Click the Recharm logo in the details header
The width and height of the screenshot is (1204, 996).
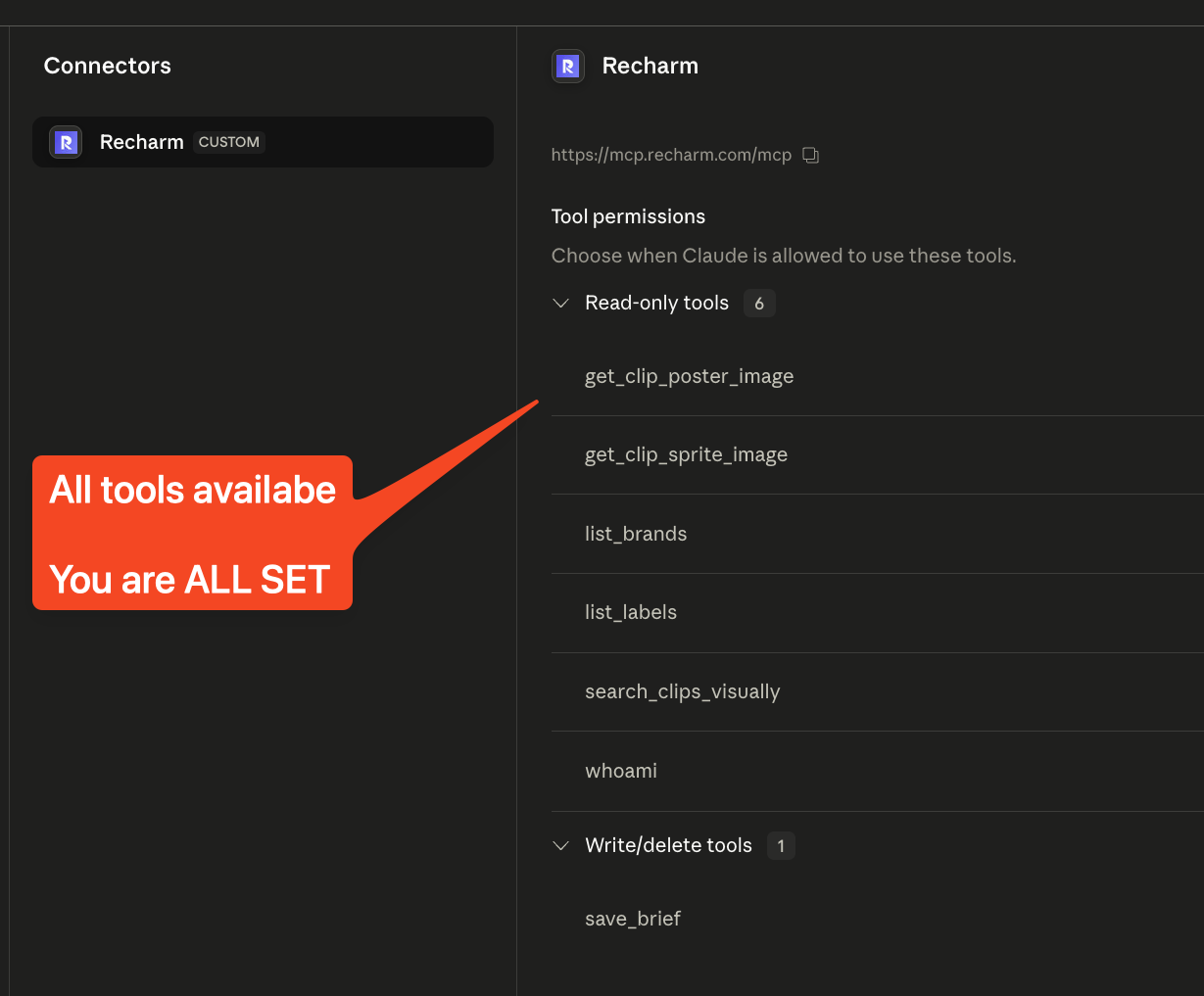pos(568,66)
